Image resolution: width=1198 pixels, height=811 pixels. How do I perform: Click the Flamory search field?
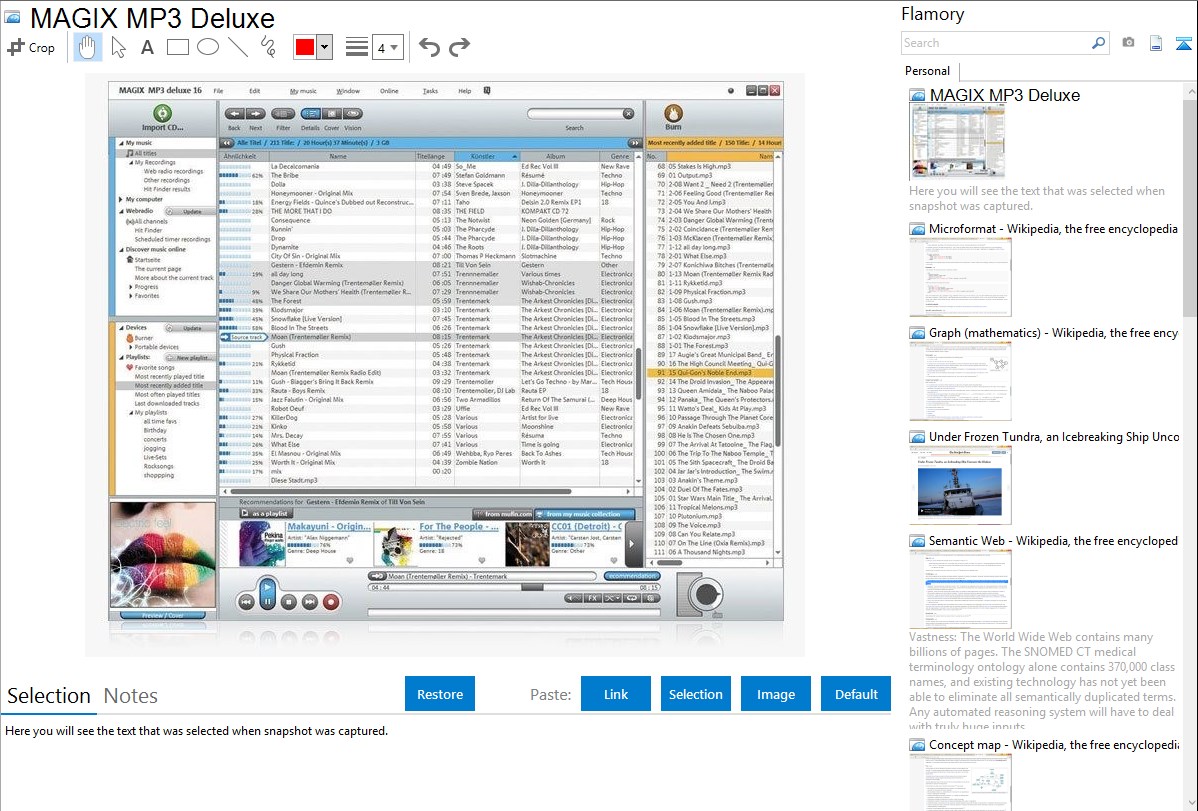pyautogui.click(x=995, y=43)
